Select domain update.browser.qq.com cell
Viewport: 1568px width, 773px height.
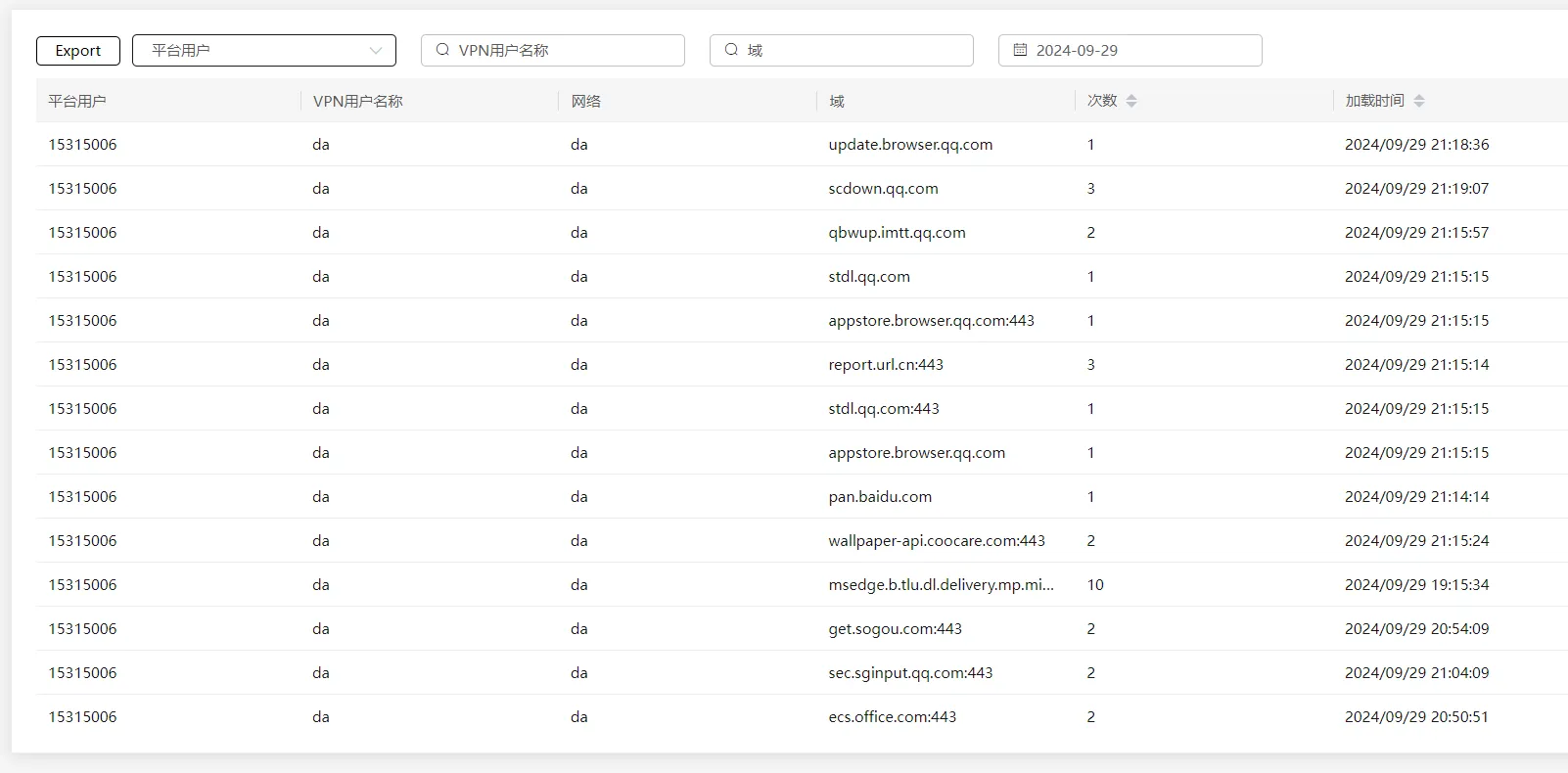[x=910, y=145]
